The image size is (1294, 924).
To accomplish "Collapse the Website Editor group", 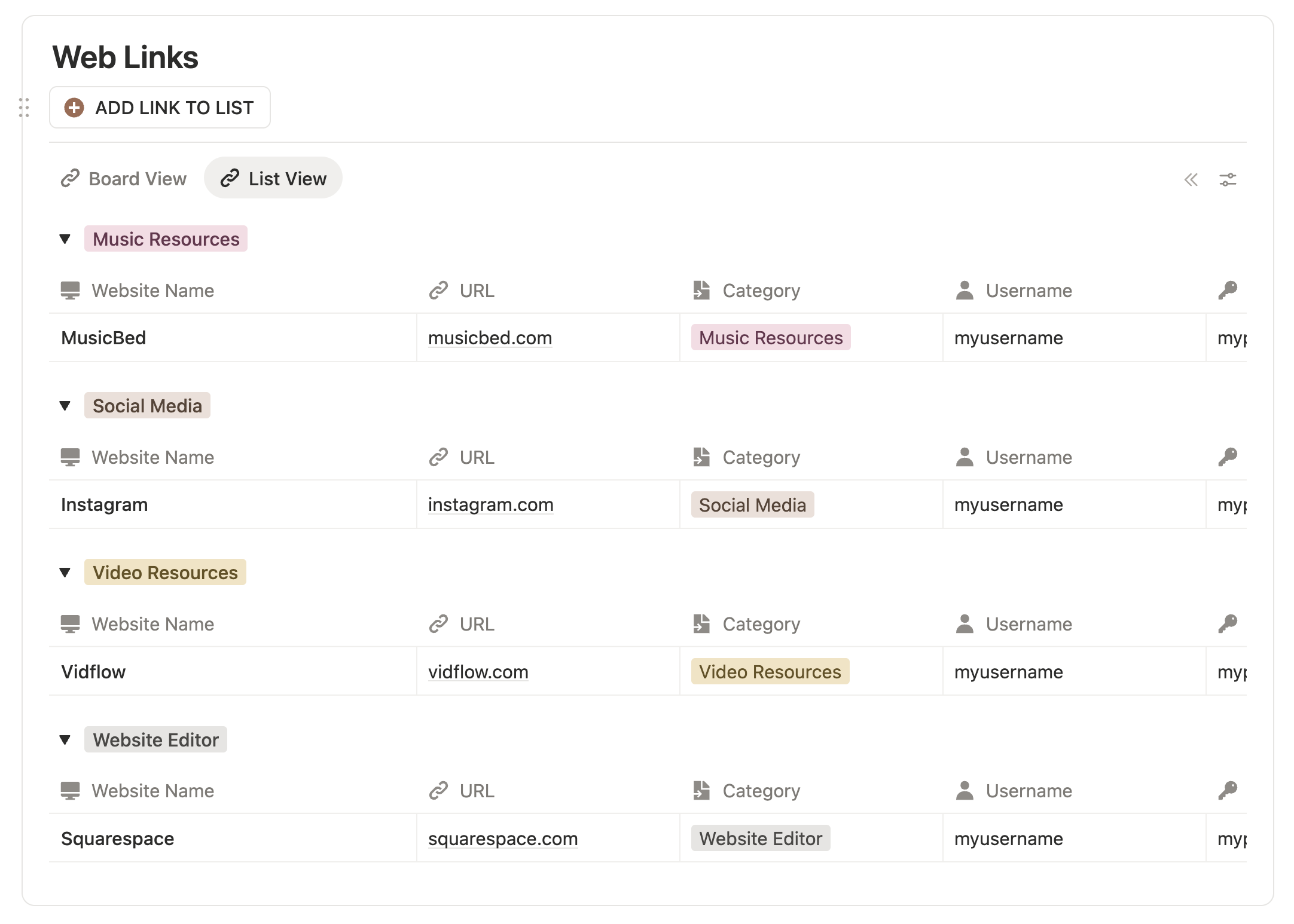I will coord(65,740).
